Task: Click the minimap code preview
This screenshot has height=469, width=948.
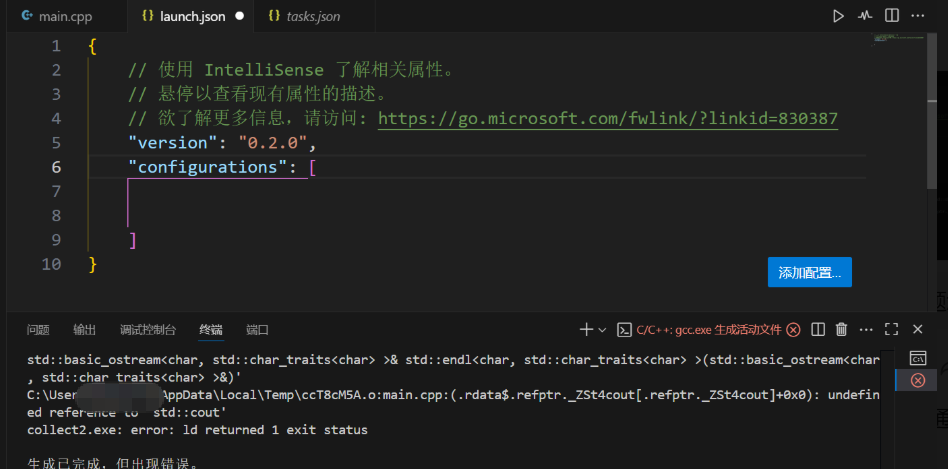Action: pyautogui.click(x=898, y=38)
